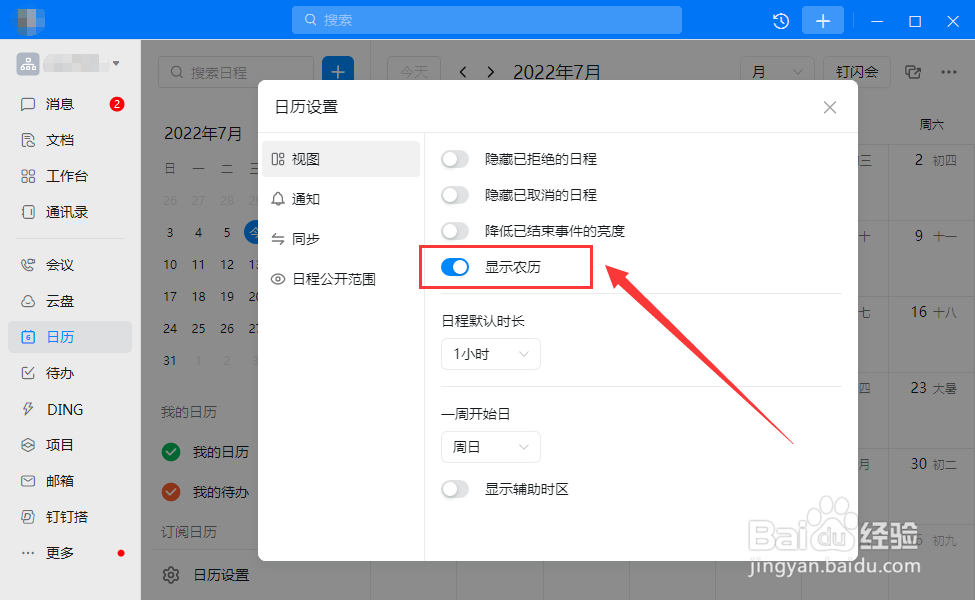975x600 pixels.
Task: Select the 同步 settings tab
Action: (x=341, y=239)
